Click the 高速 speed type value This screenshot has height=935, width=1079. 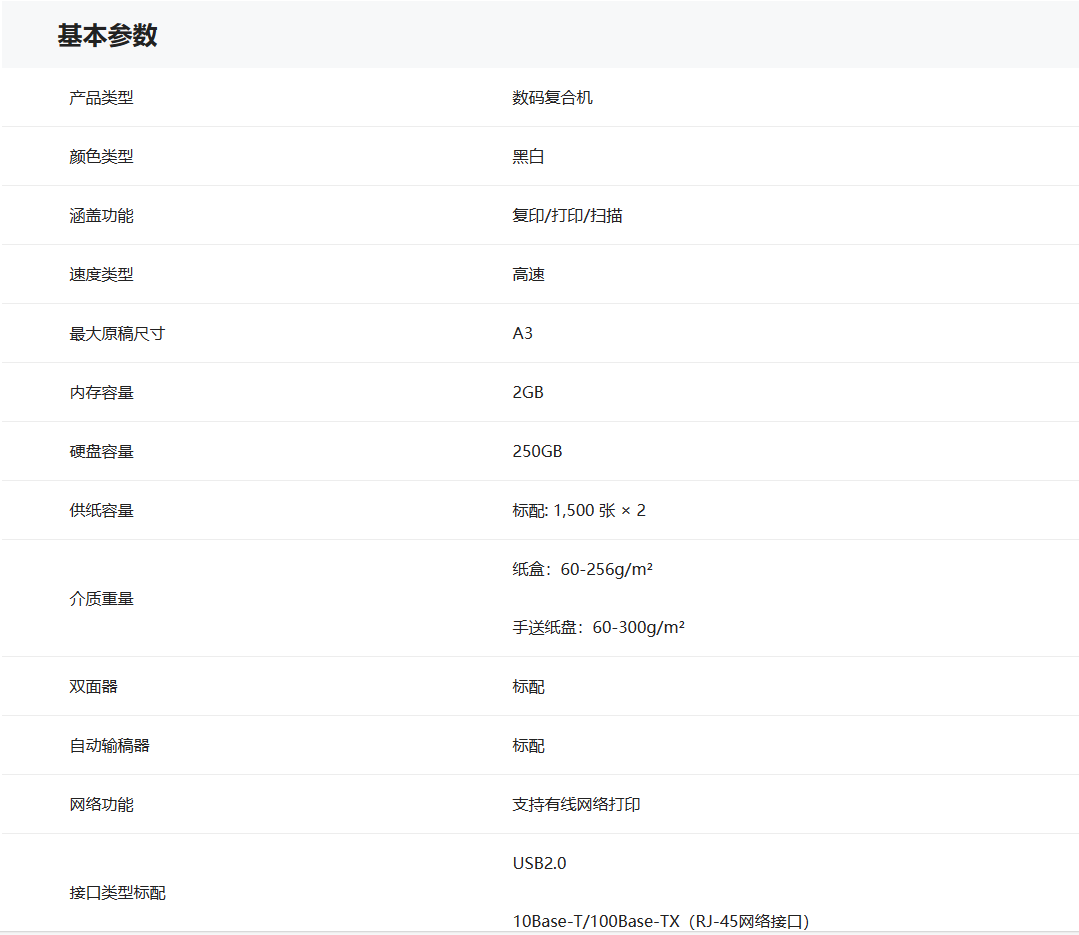coord(528,275)
